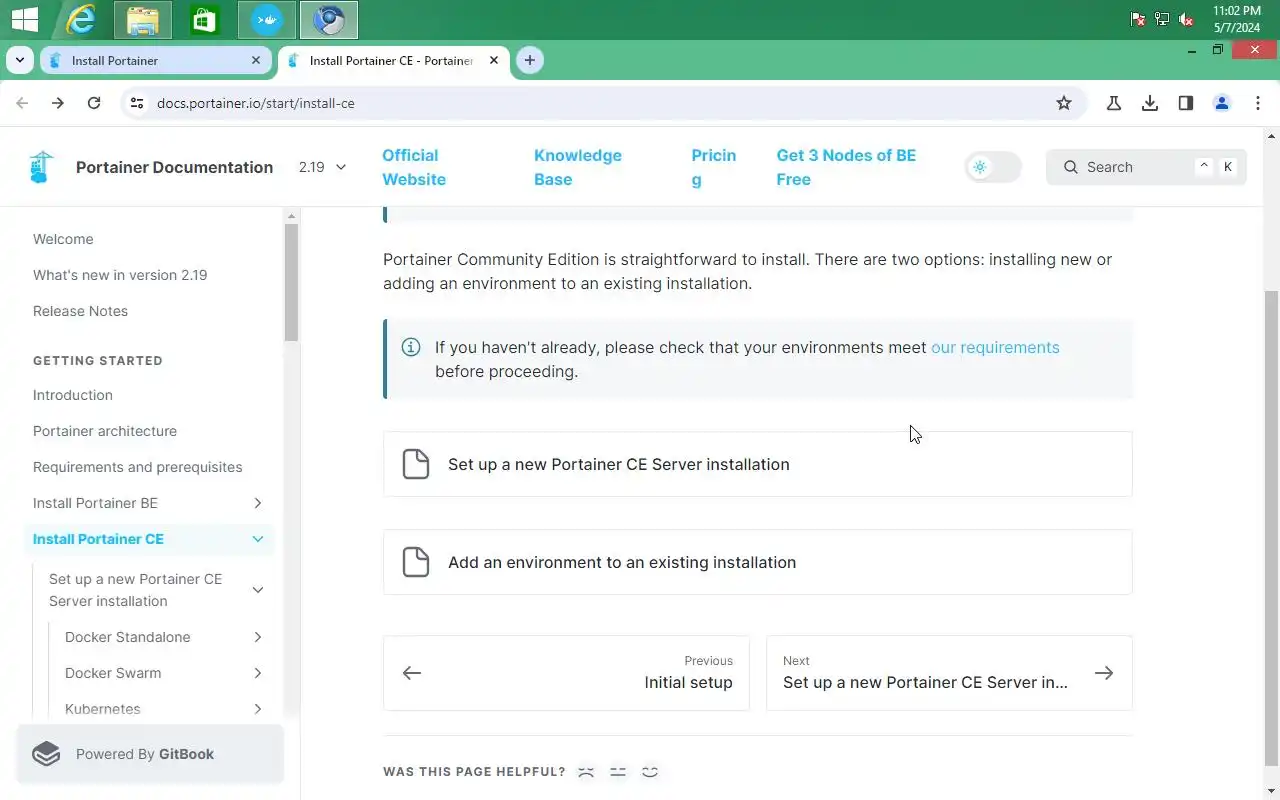This screenshot has height=800, width=1280.
Task: Select Docker Swarm sidebar entry
Action: [113, 673]
